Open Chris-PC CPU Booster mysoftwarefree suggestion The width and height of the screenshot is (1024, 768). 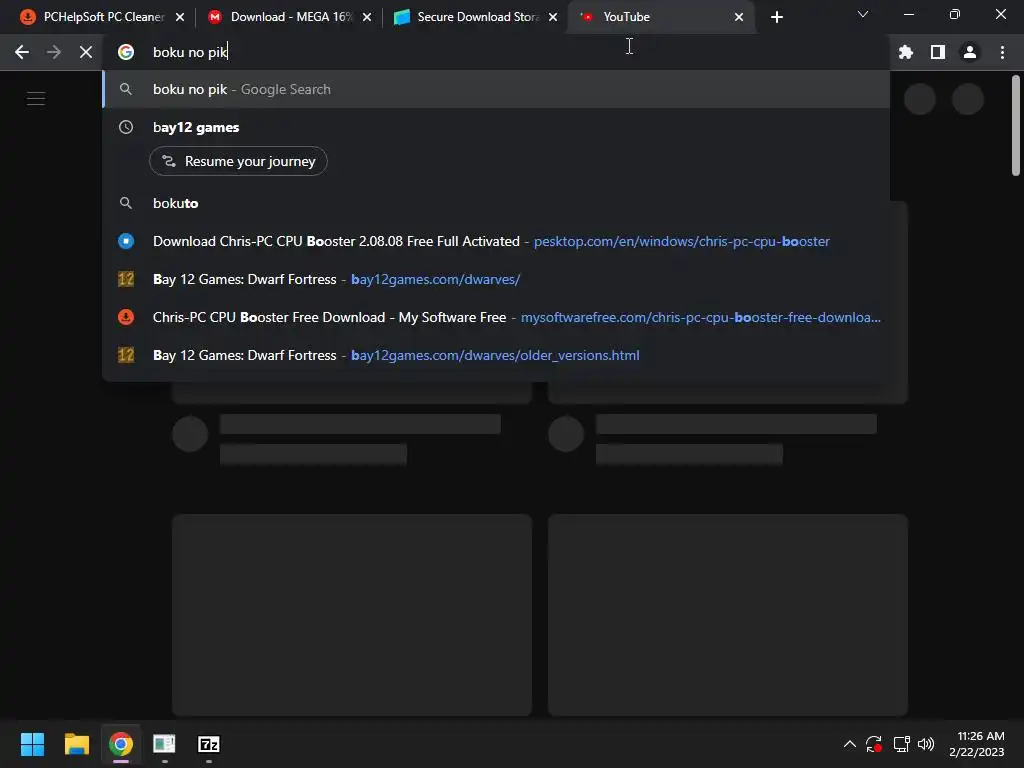tap(496, 317)
